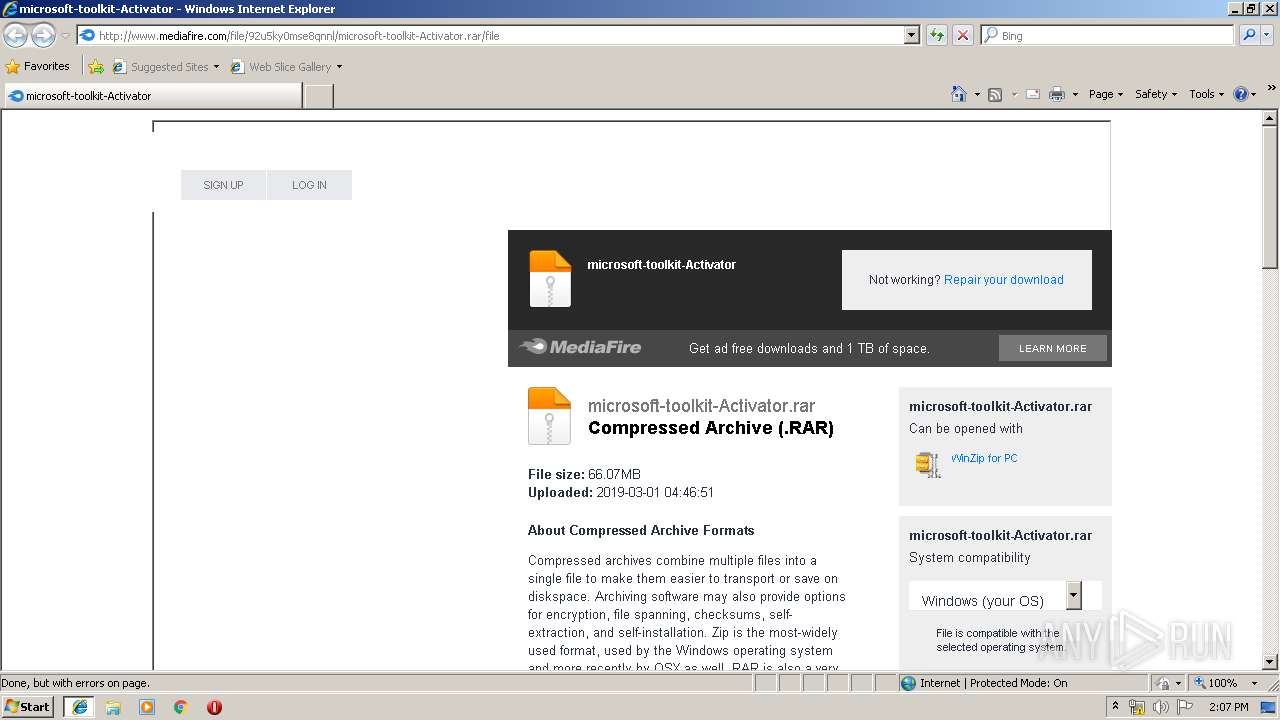The width and height of the screenshot is (1280, 720).
Task: Select the microsoft-toolkit-Activator tab
Action: (152, 96)
